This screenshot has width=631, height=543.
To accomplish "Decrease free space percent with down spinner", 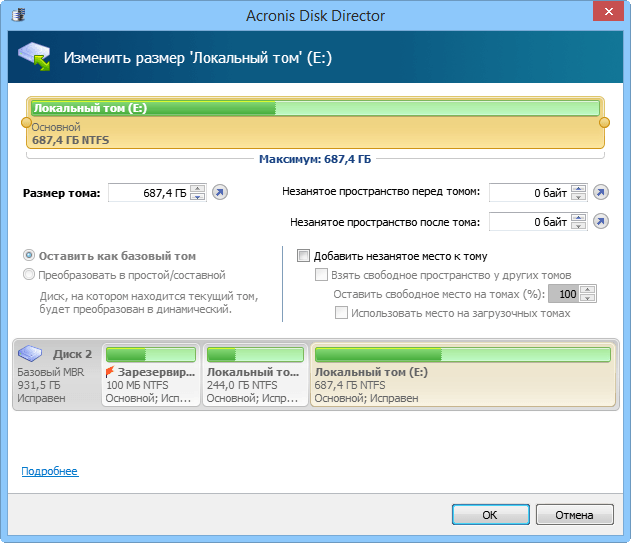I will pos(588,298).
